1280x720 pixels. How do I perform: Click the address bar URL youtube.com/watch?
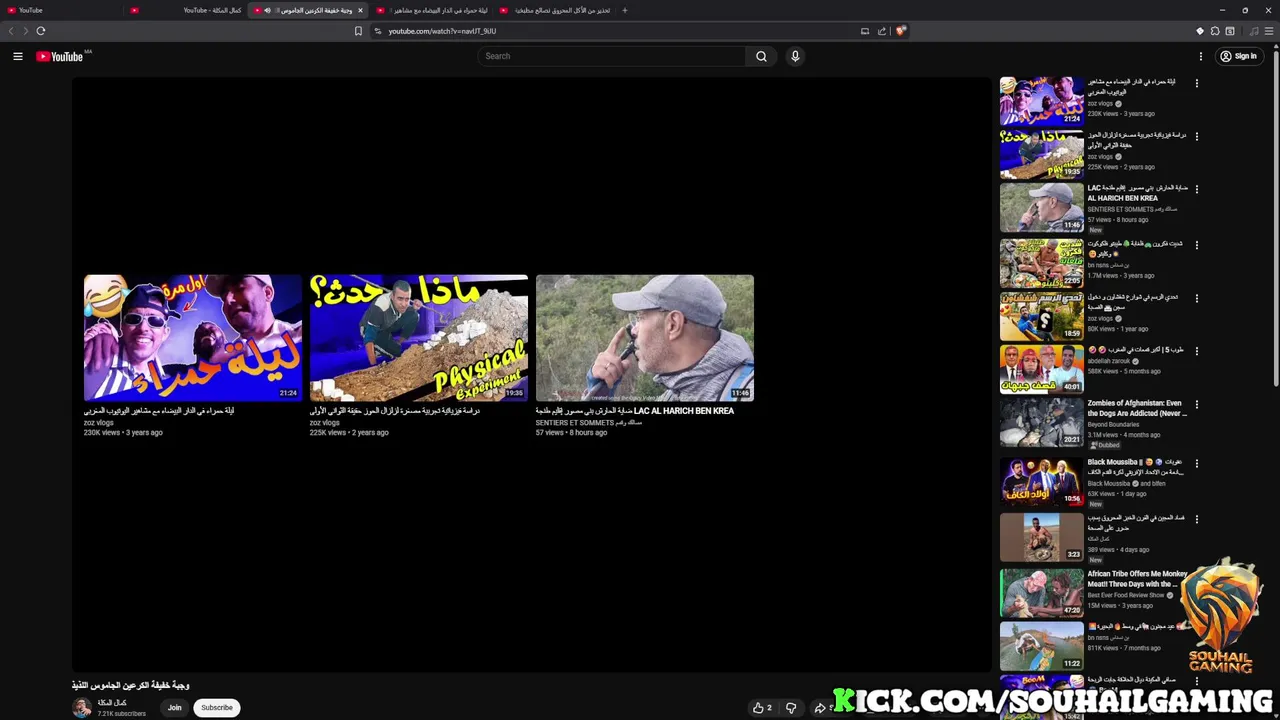tap(442, 31)
